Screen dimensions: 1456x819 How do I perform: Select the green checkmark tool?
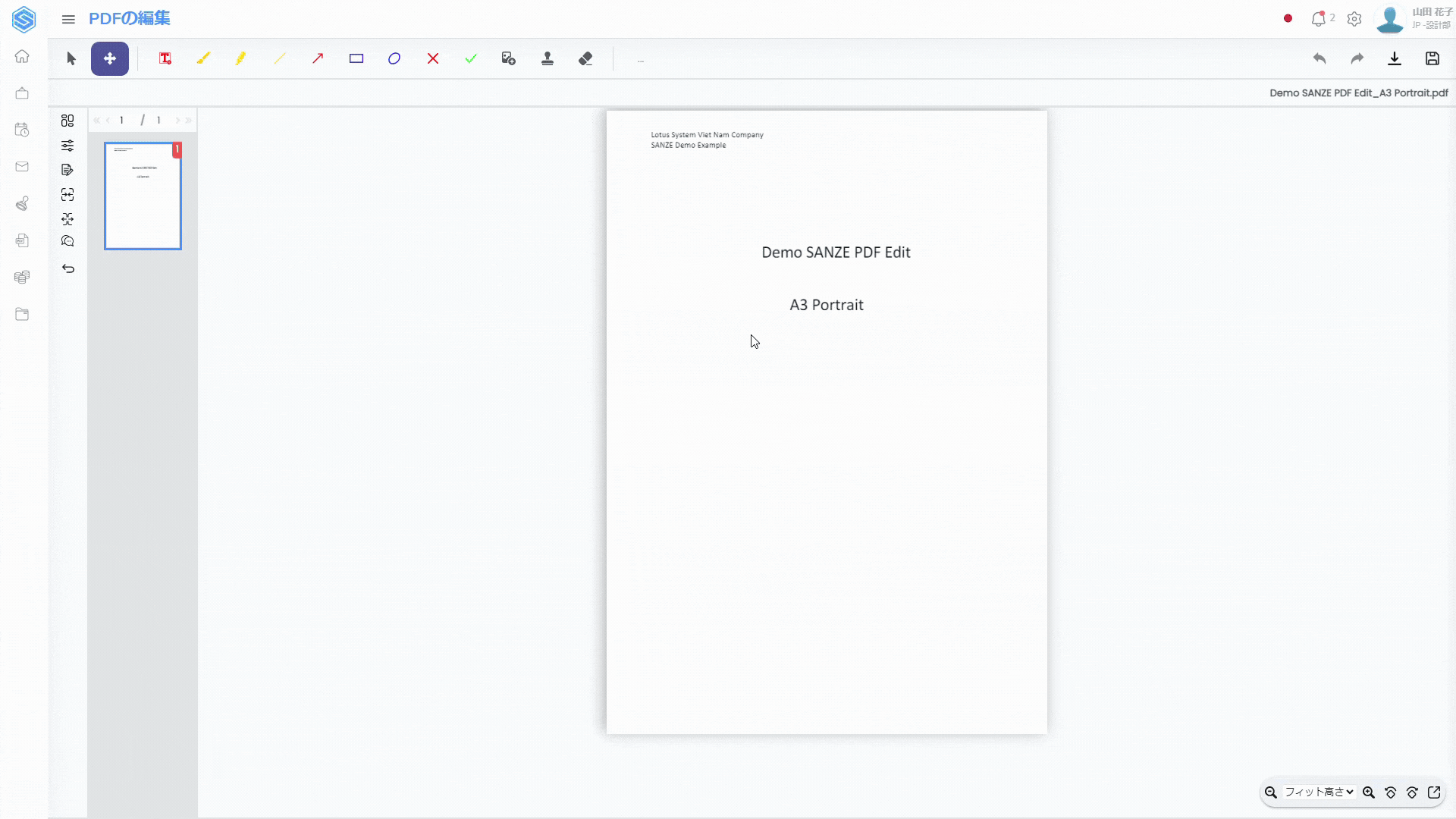coord(471,58)
